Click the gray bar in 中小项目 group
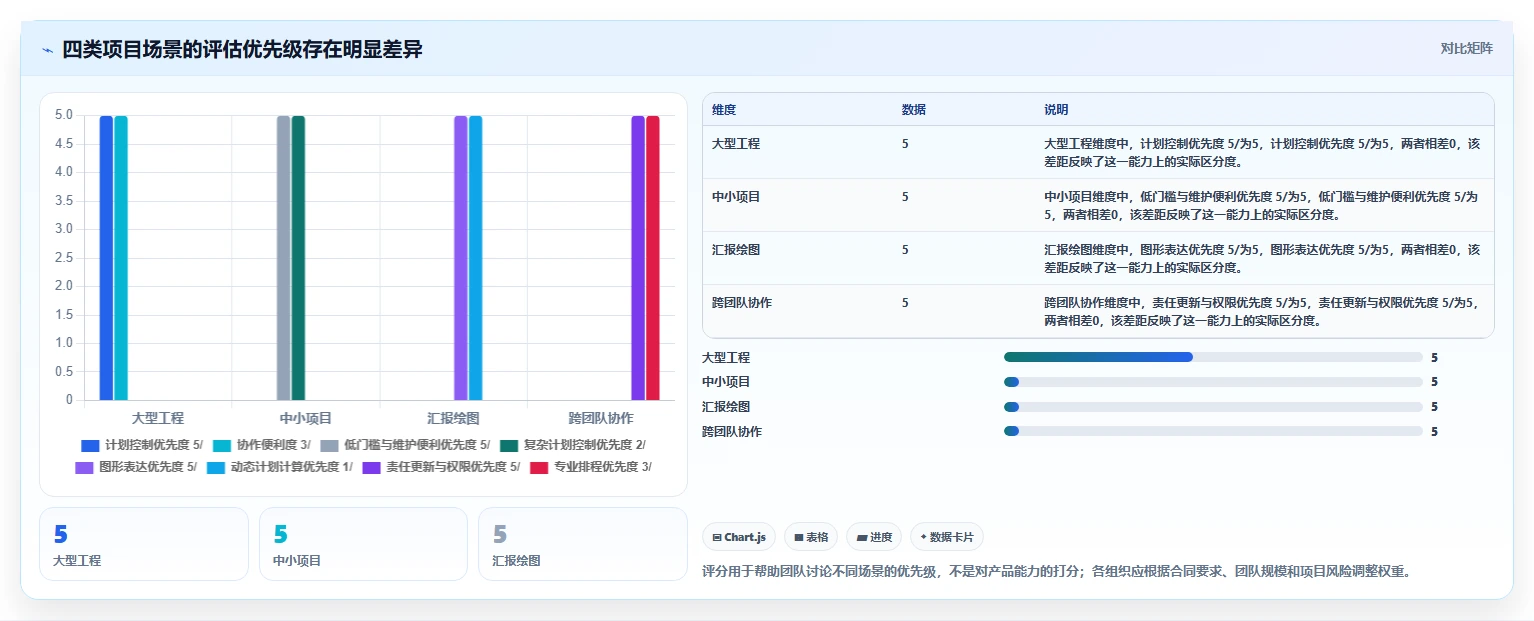Image resolution: width=1534 pixels, height=621 pixels. point(283,258)
